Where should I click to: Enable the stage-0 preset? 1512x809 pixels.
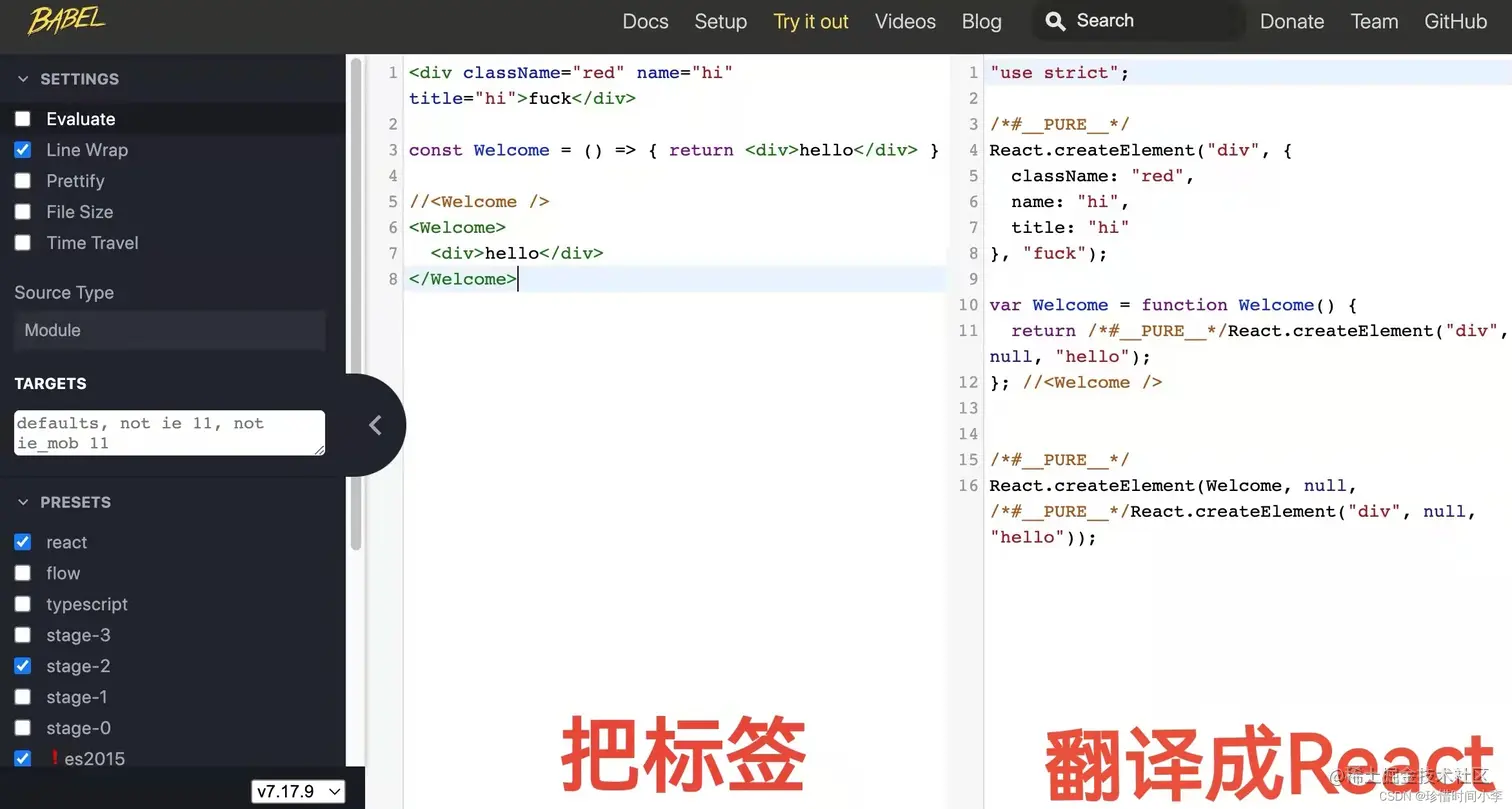[22, 728]
